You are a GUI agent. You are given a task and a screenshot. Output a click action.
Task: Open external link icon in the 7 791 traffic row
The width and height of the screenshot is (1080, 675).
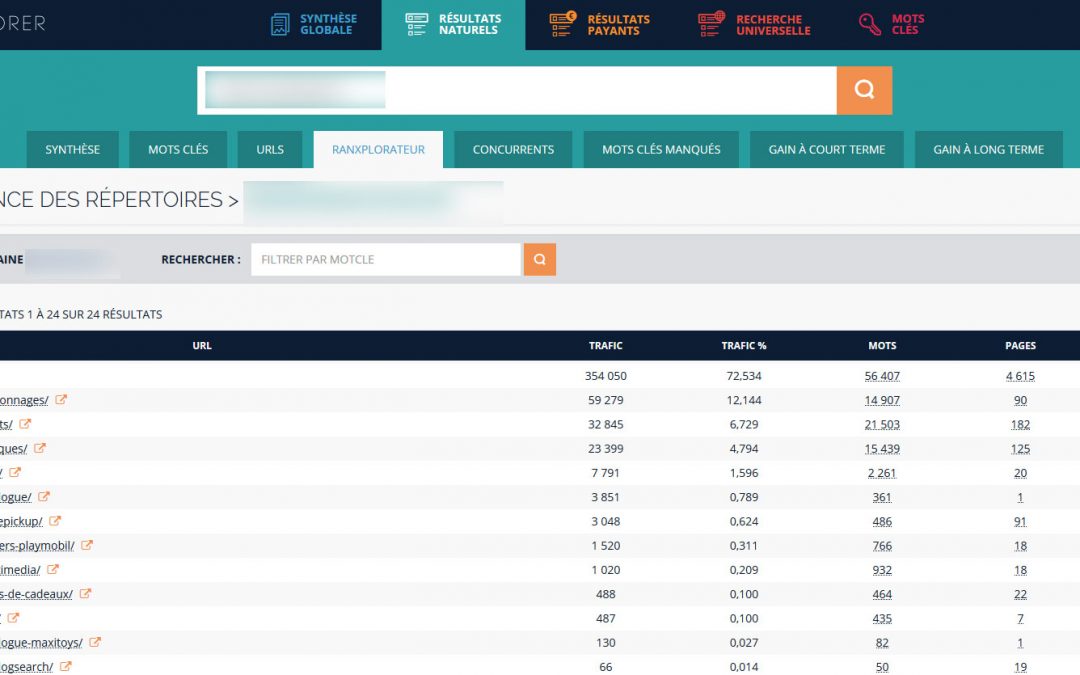coord(15,472)
